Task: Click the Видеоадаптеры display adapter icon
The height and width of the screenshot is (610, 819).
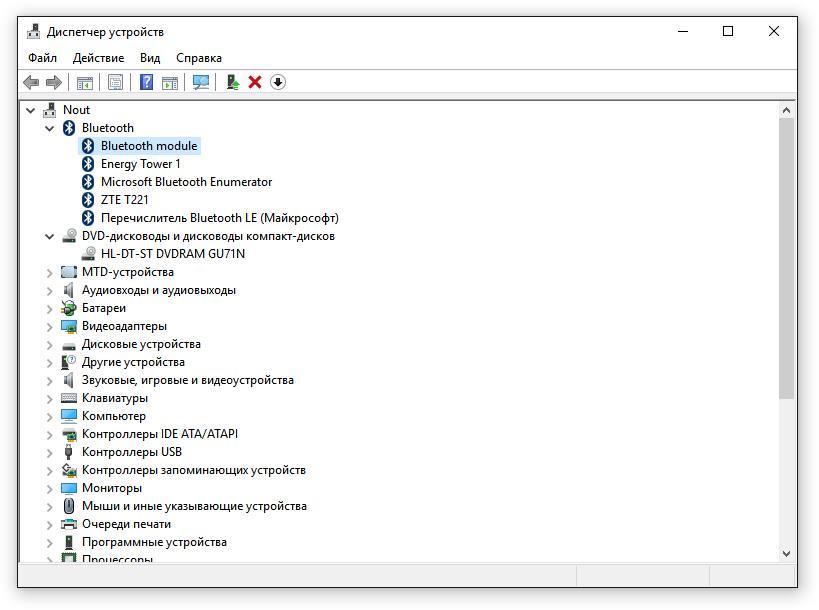Action: 69,326
